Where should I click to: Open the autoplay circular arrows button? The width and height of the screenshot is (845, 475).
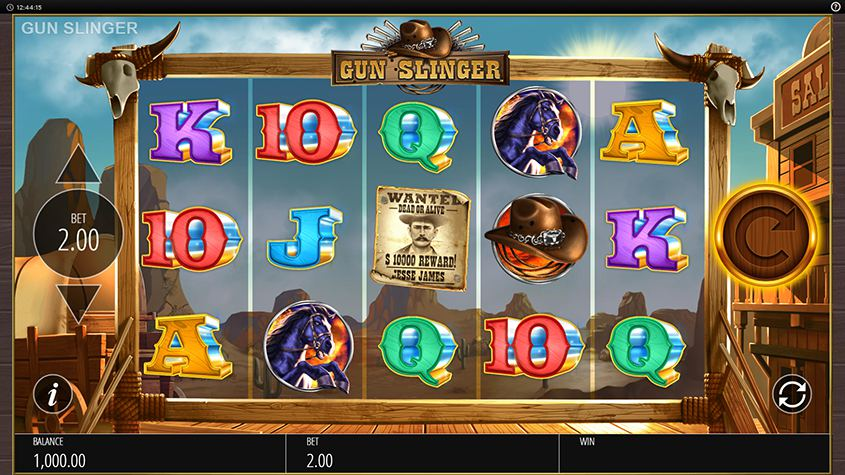[x=792, y=394]
